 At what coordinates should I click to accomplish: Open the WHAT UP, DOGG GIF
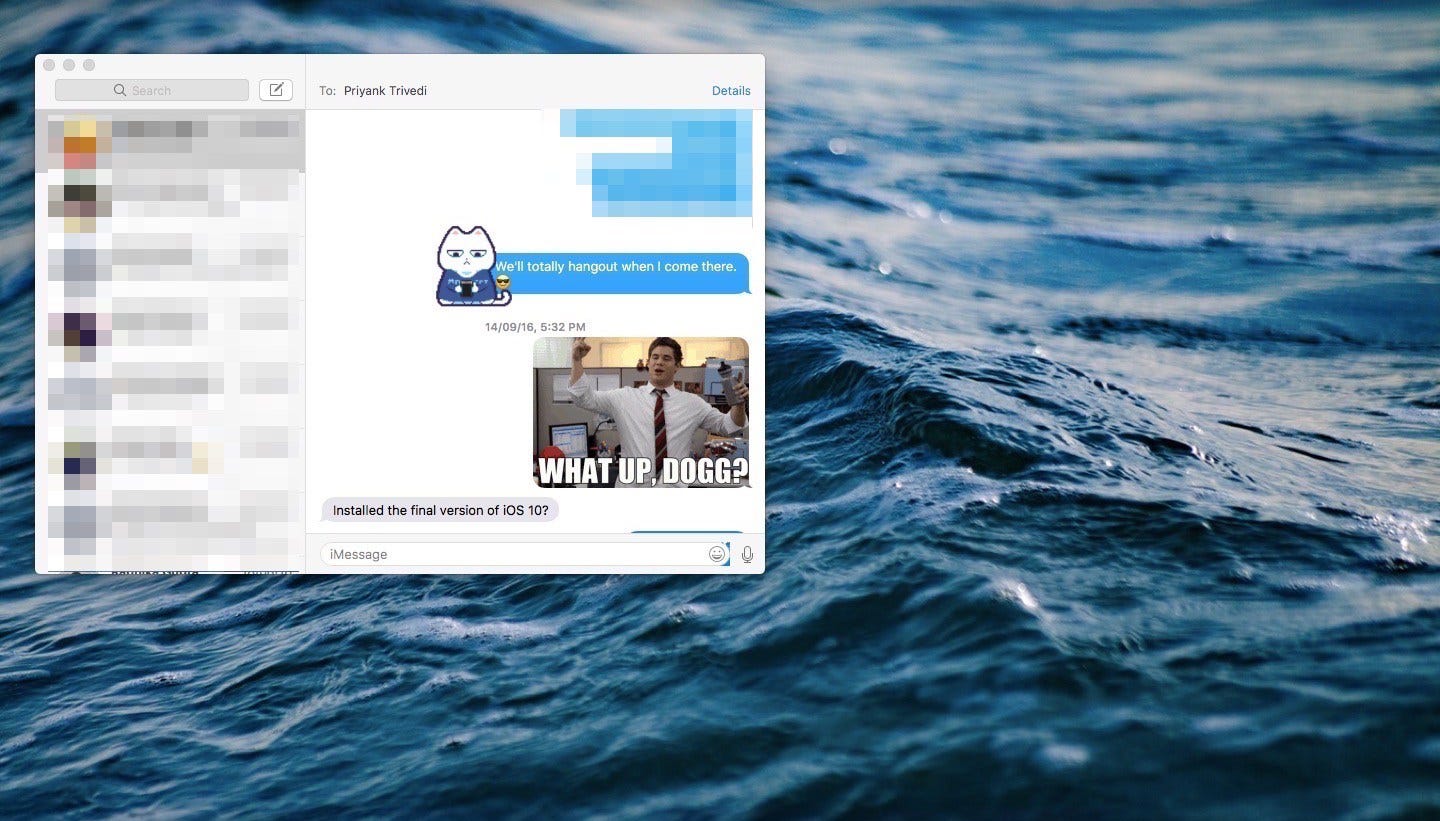(x=642, y=411)
